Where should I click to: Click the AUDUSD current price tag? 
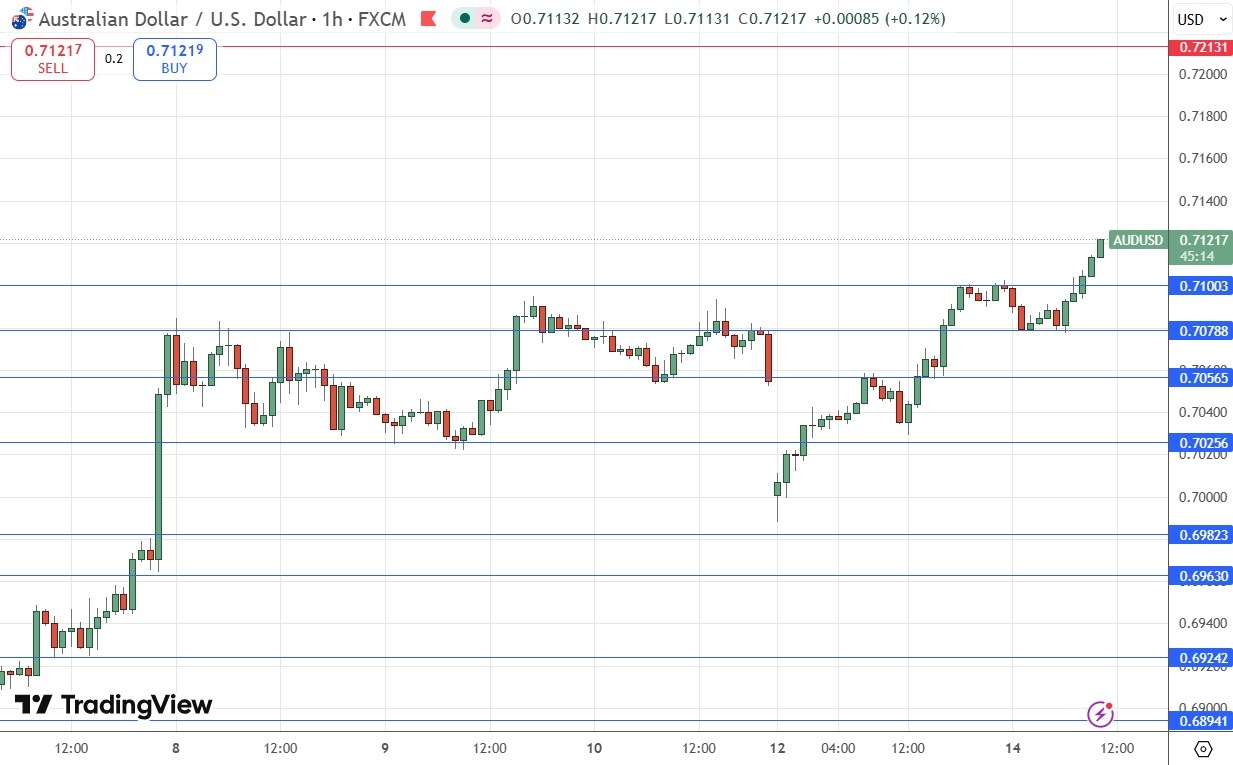click(1139, 240)
